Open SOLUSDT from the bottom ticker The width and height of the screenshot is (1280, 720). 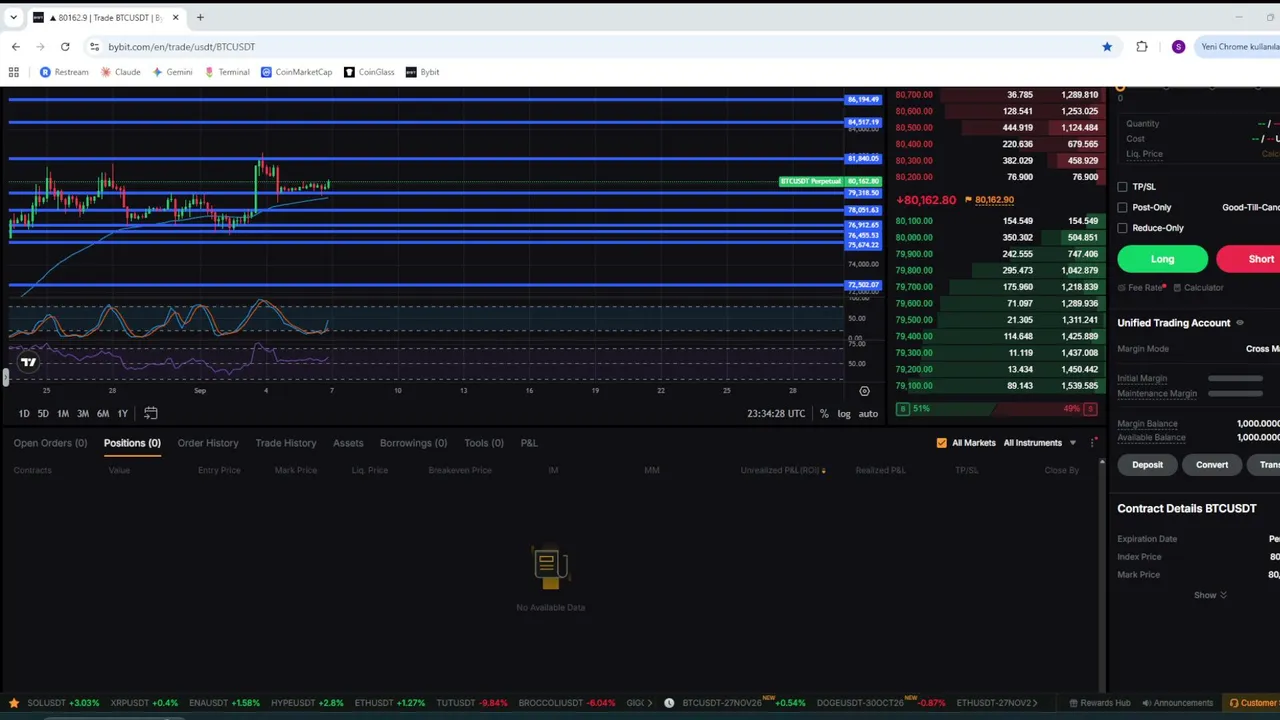(63, 703)
